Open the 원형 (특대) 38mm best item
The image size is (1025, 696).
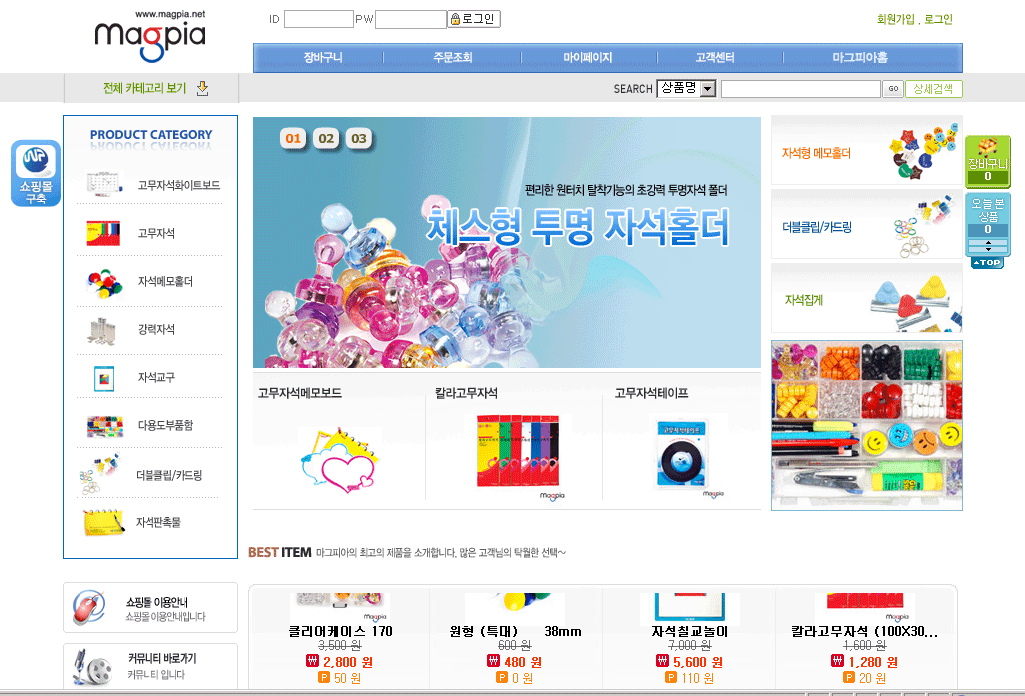click(x=515, y=631)
